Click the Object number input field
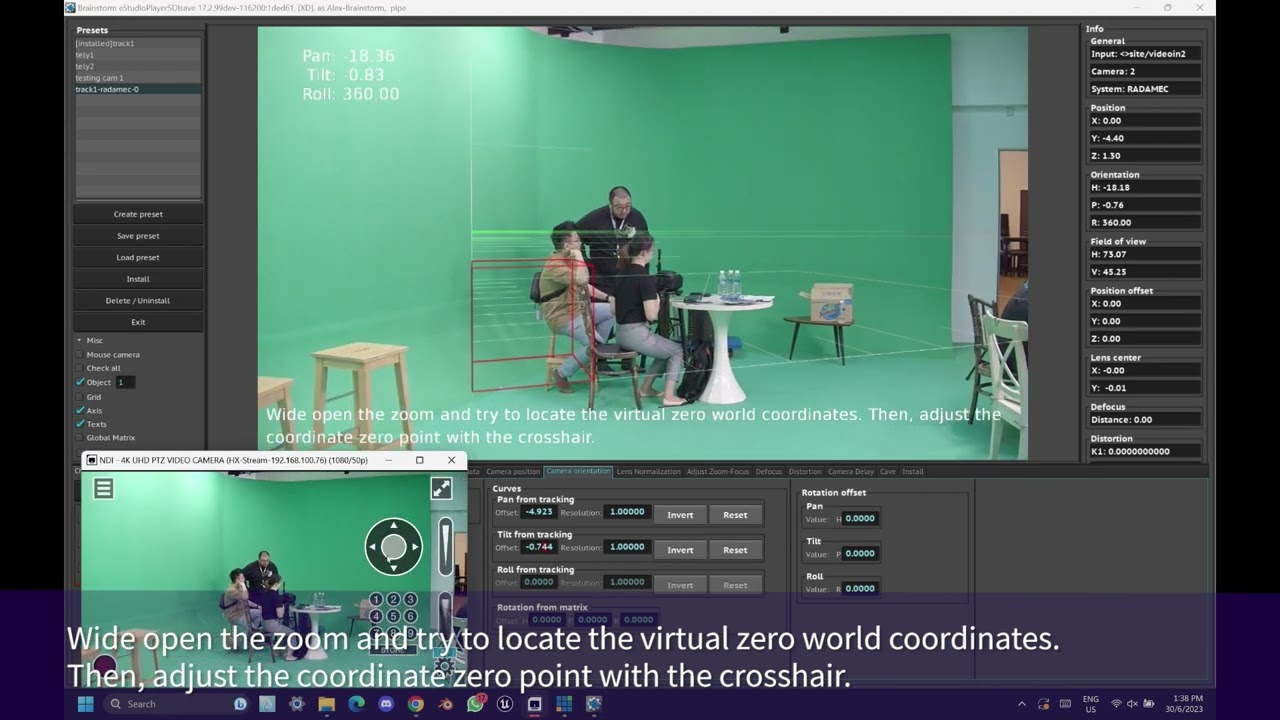This screenshot has width=1280, height=720. [x=125, y=382]
